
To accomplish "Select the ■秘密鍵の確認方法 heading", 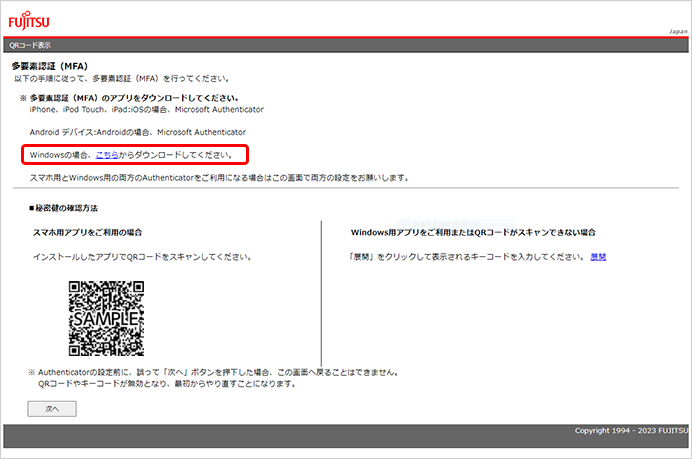I will 64,208.
